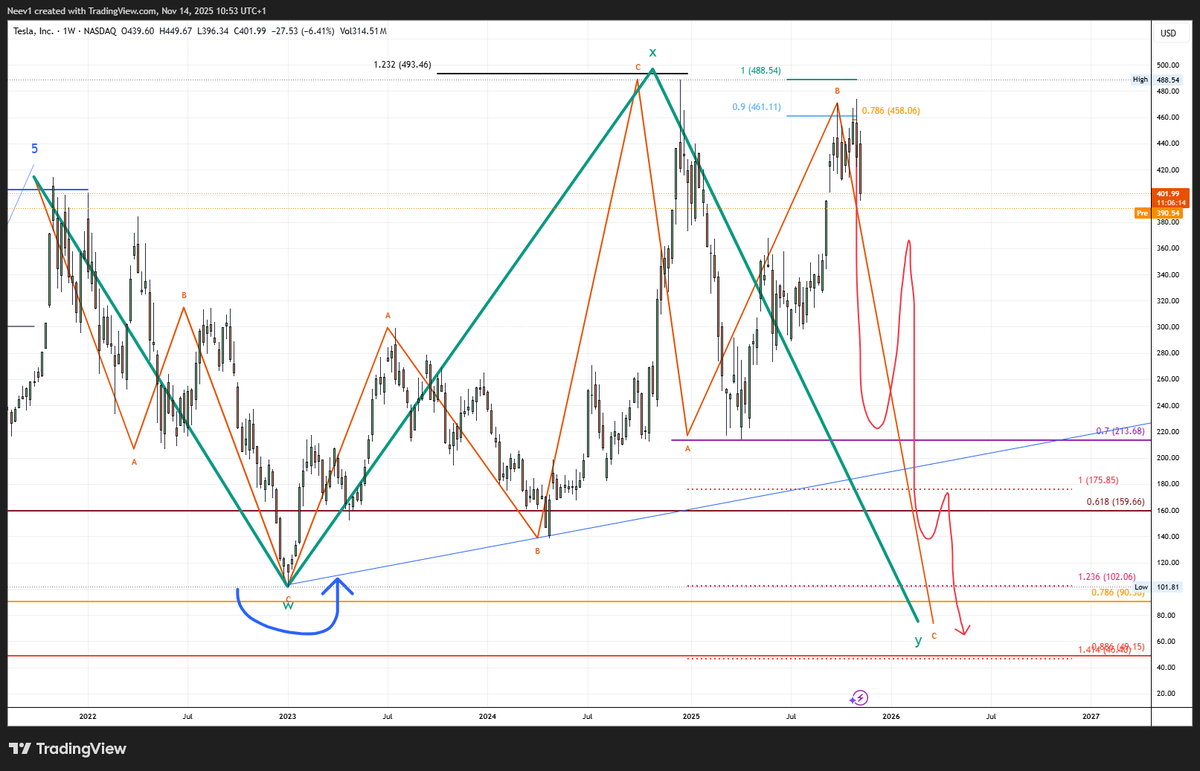
Task: Click the green Y wave label
Action: 918,640
